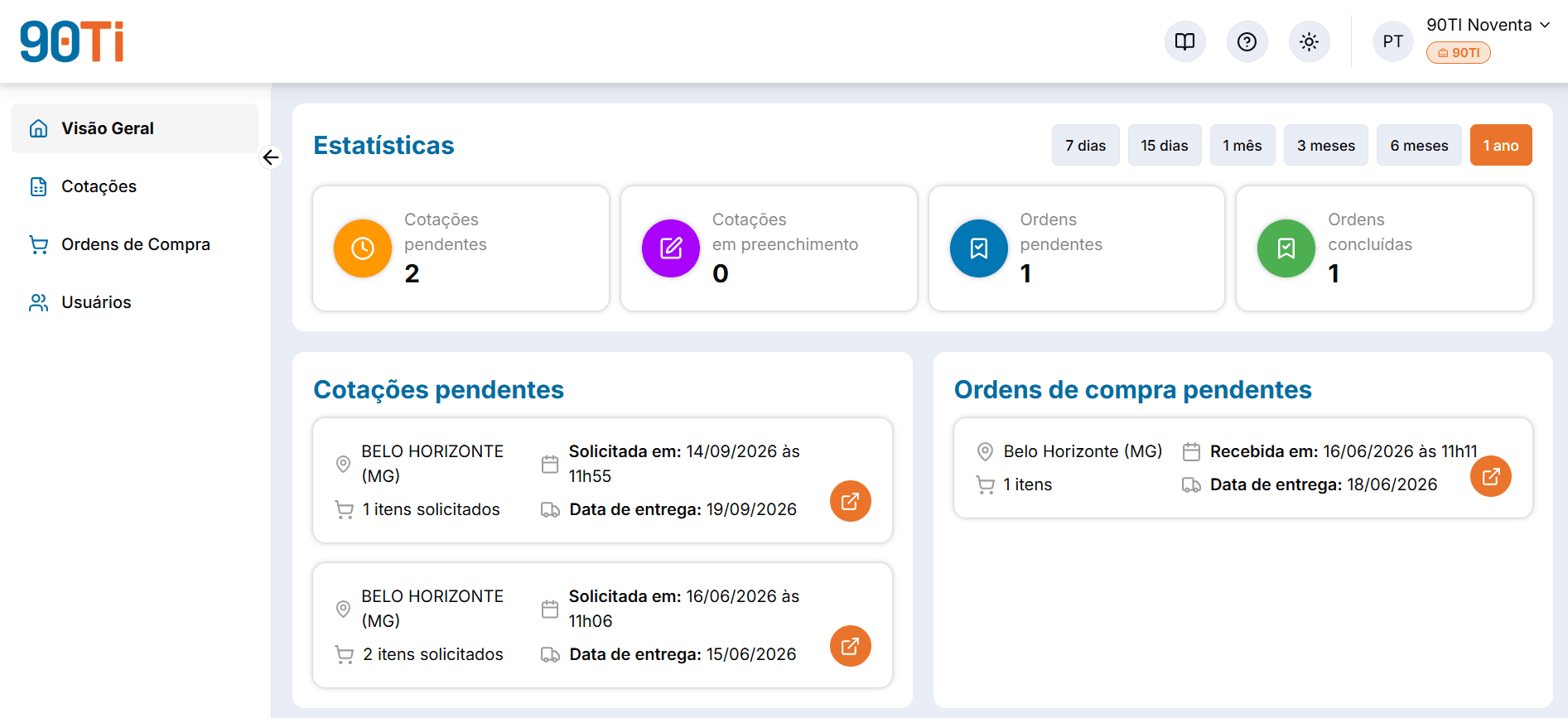Click the '1 itens' purchase order text
The width and height of the screenshot is (1568, 718).
point(1027,484)
